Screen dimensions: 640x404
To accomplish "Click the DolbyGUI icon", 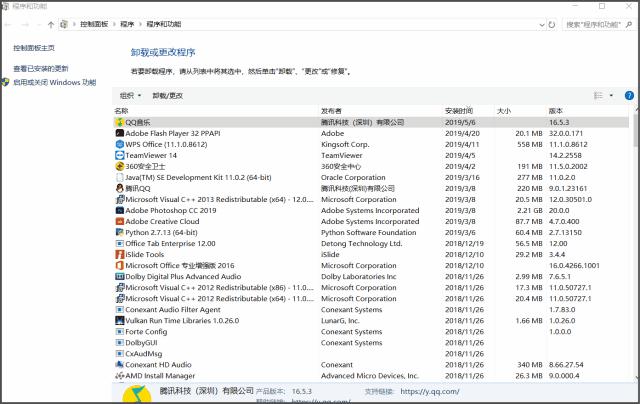I will coord(120,342).
